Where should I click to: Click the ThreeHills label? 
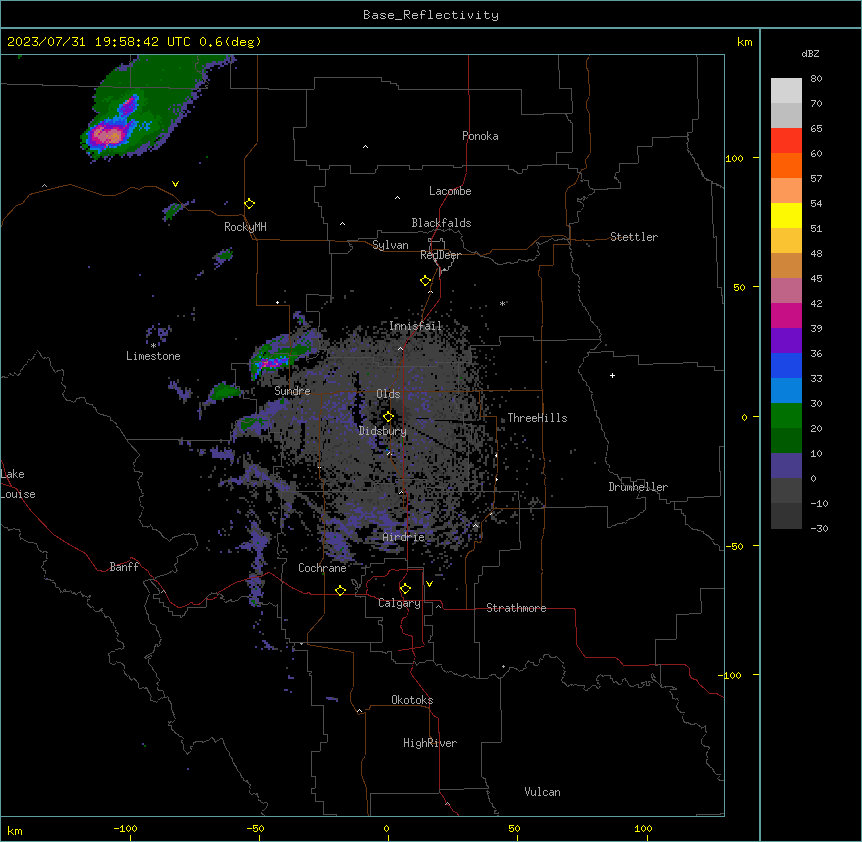tap(538, 418)
